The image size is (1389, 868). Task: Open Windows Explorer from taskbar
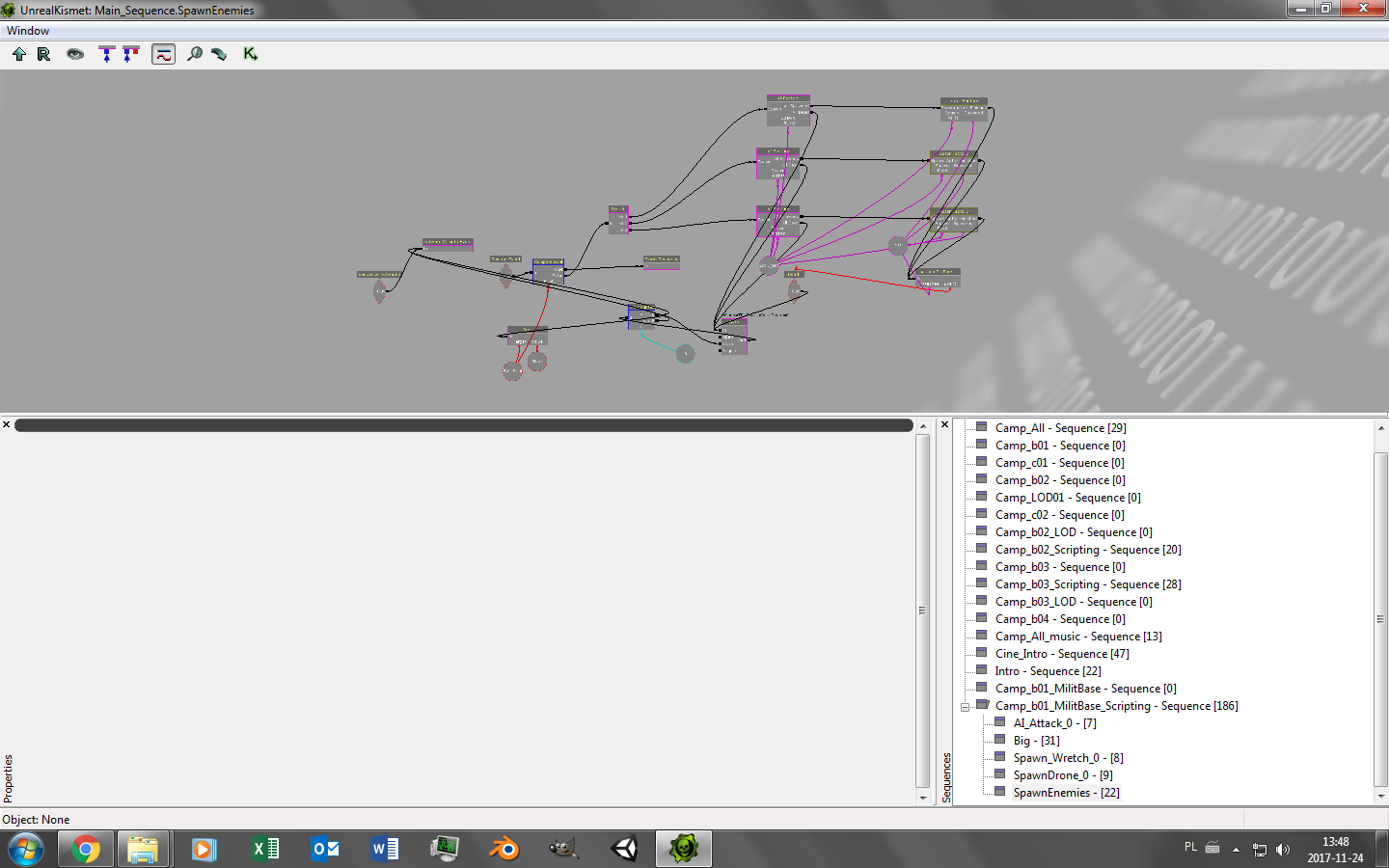(x=144, y=850)
